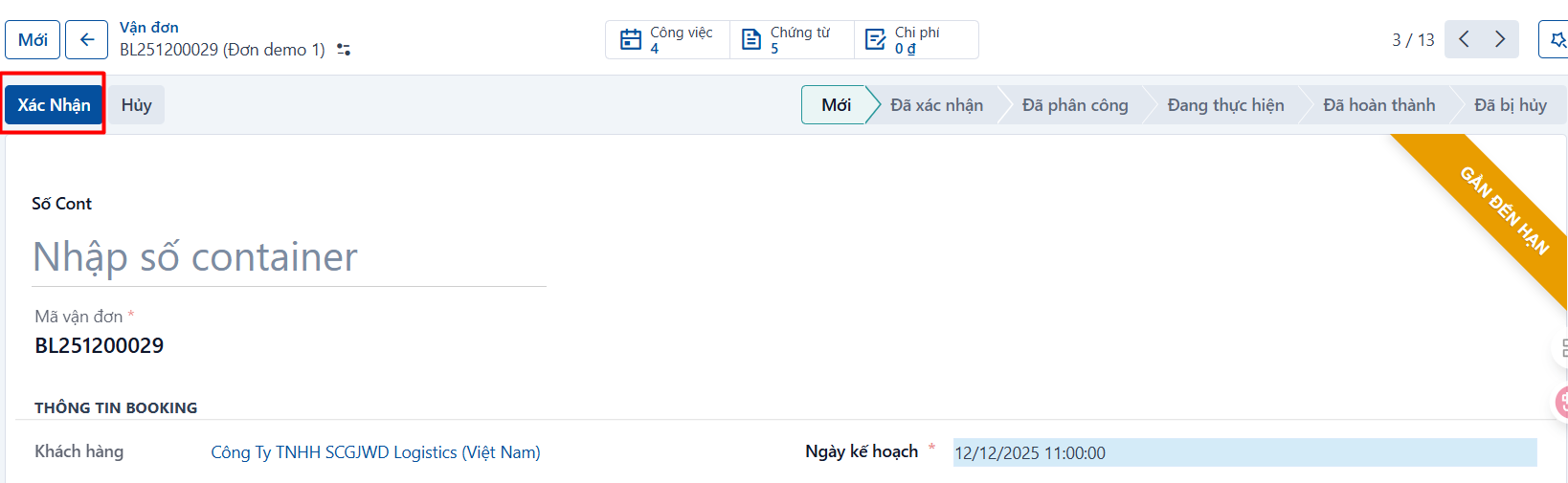The height and width of the screenshot is (483, 1568).
Task: Go to next record arrow
Action: 1500,39
